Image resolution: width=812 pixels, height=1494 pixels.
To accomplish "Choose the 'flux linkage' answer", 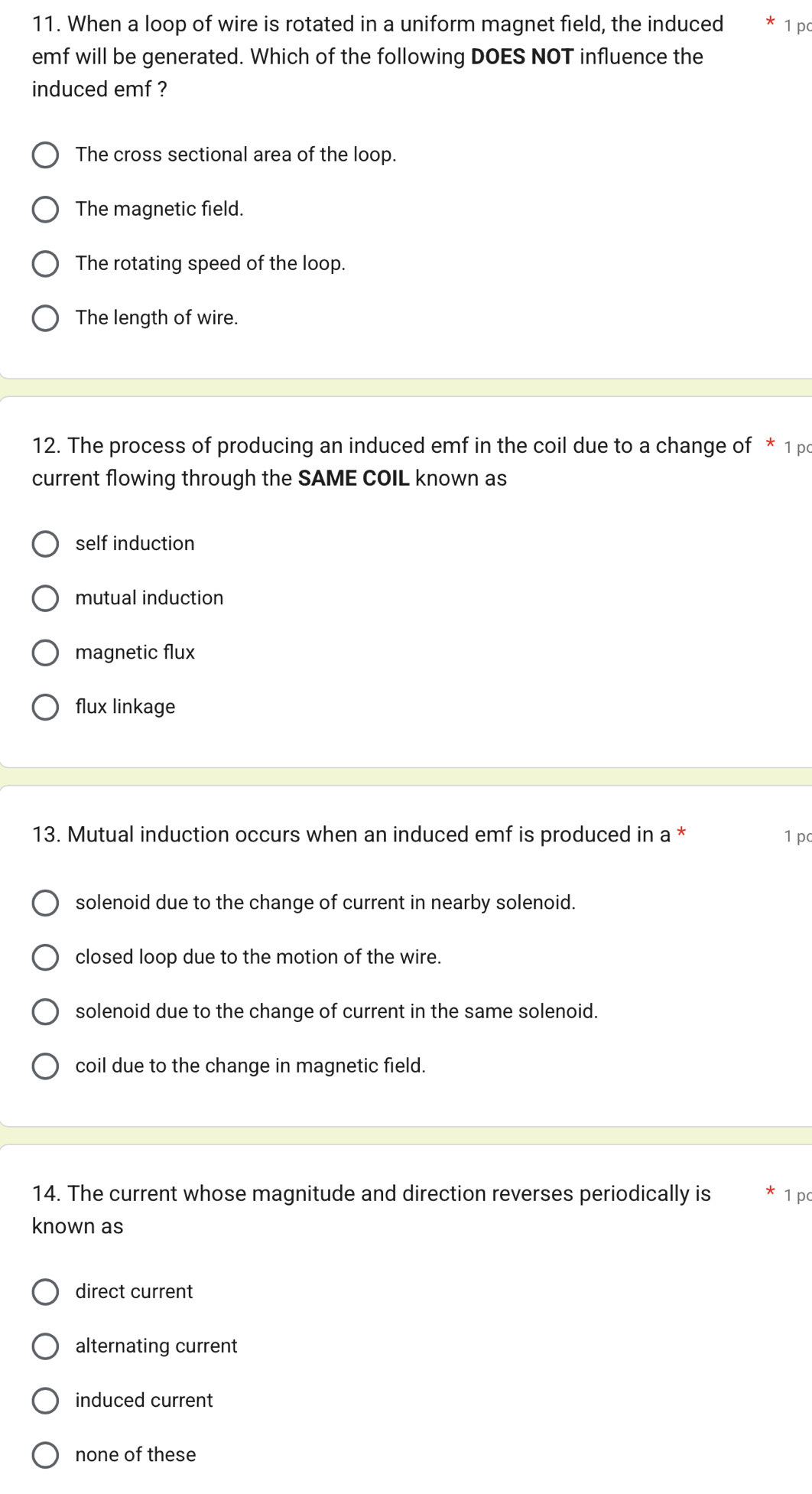I will pos(45,707).
